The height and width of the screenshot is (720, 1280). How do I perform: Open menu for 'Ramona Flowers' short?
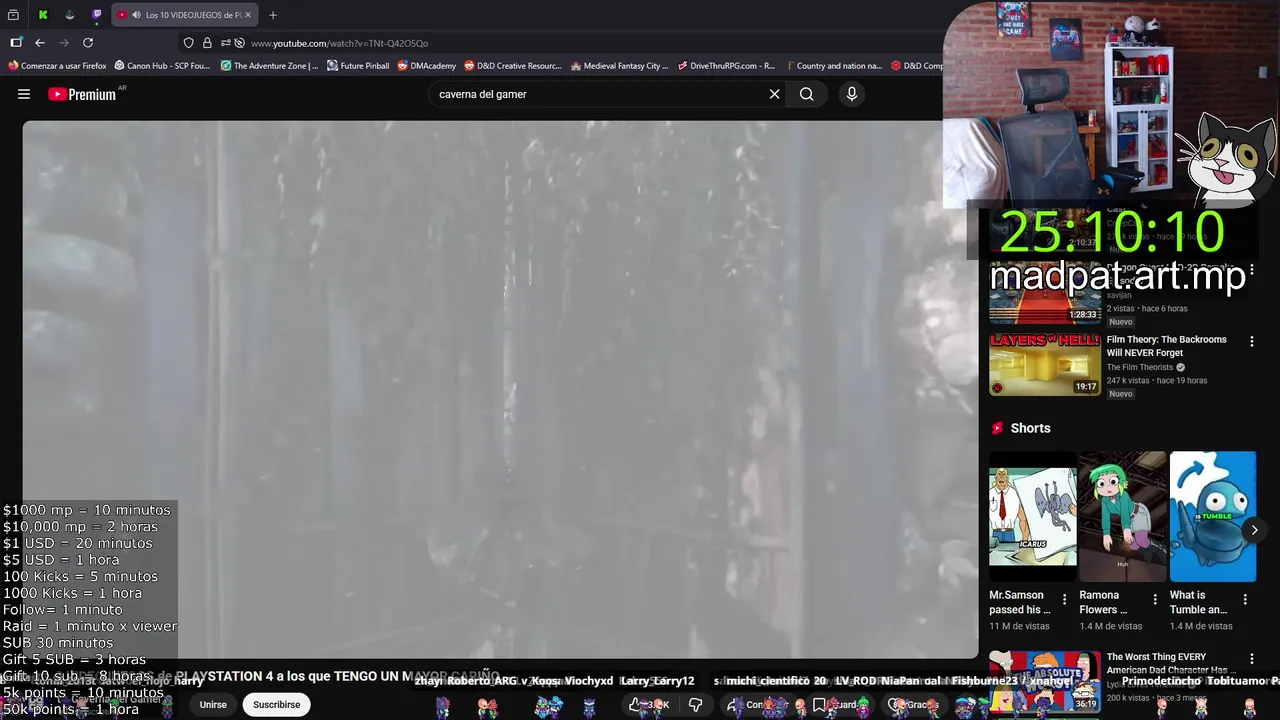(x=1155, y=600)
